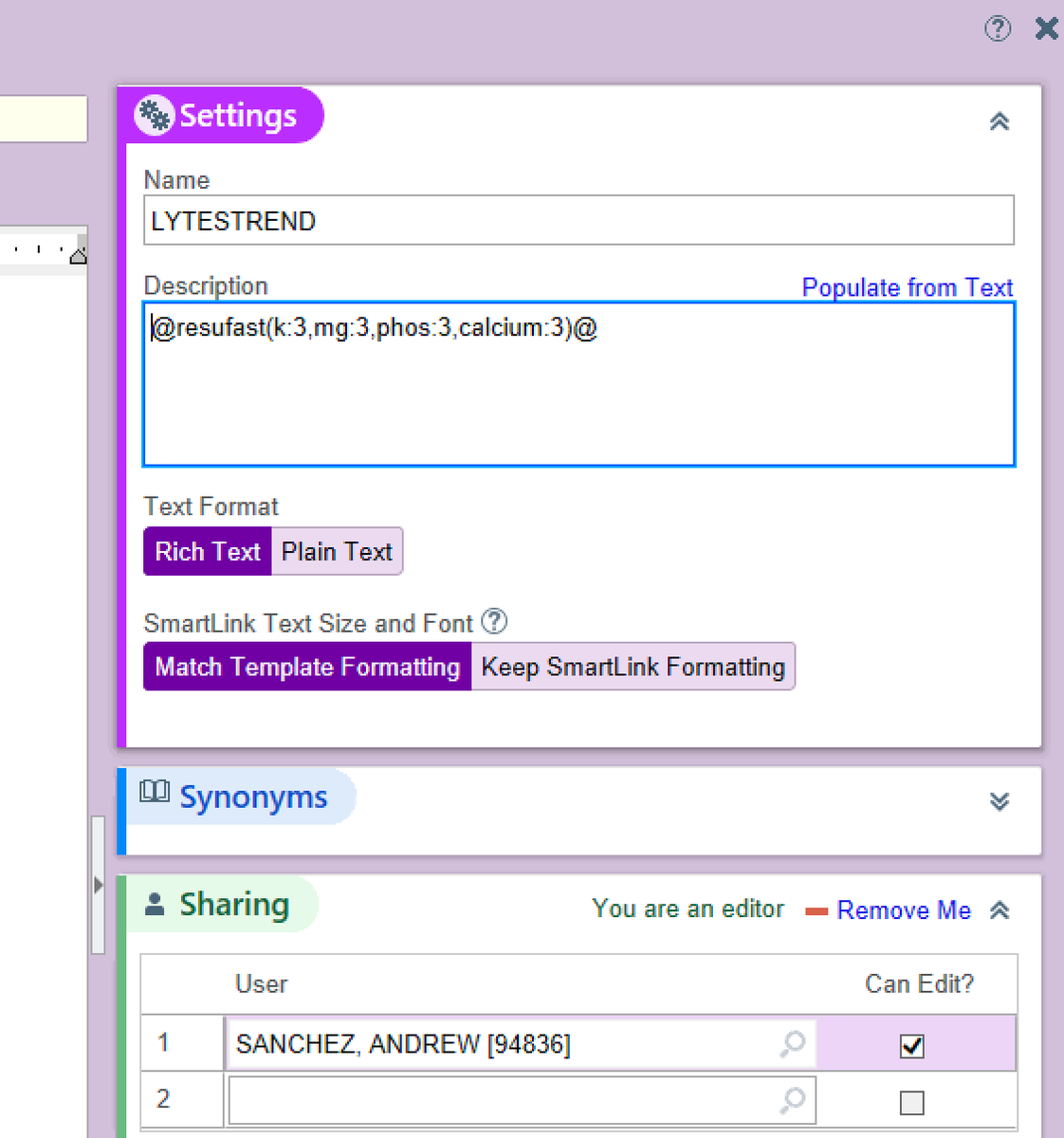
Task: Select Plain Text format
Action: [337, 551]
